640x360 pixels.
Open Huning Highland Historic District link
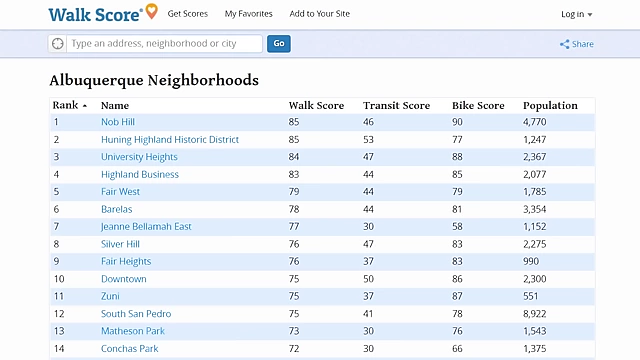[170, 140]
